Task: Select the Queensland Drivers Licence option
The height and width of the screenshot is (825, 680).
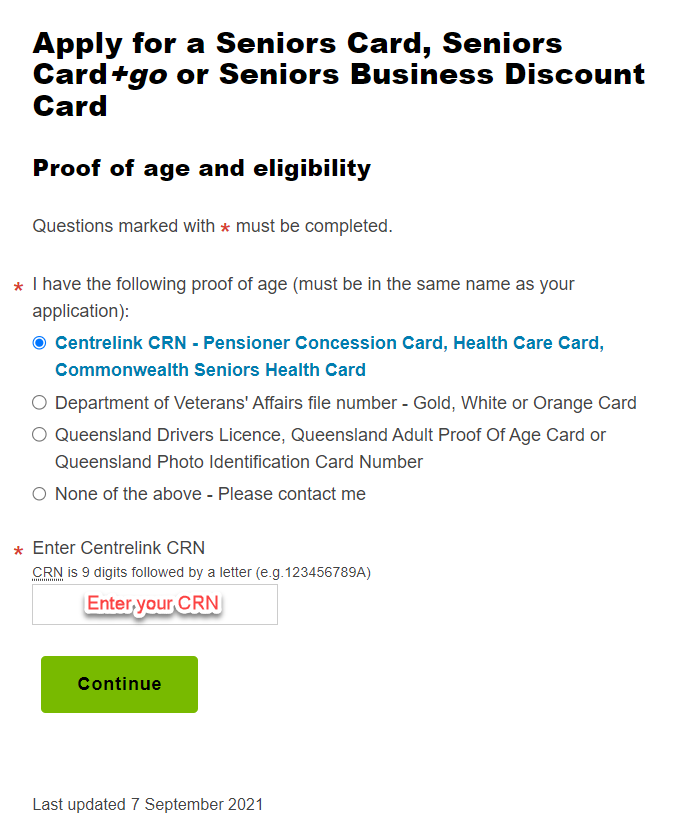Action: (x=39, y=435)
